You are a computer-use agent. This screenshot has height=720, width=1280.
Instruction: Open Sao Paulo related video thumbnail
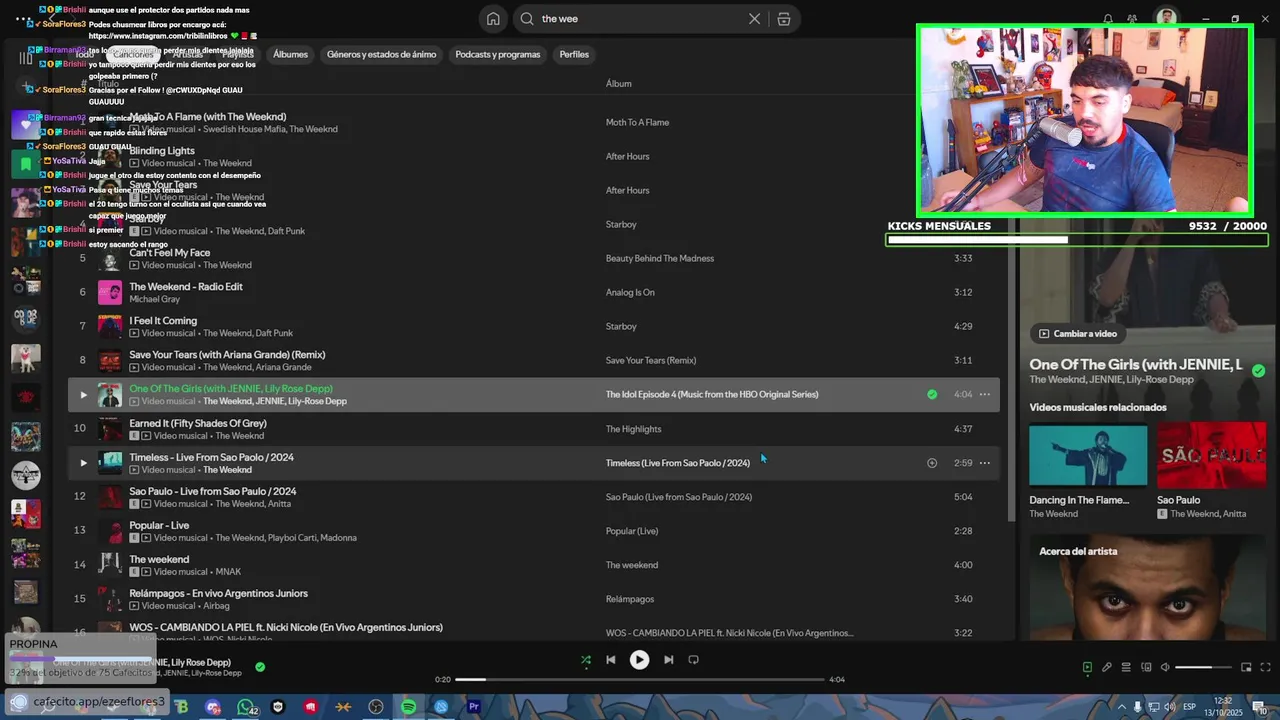click(x=1211, y=456)
